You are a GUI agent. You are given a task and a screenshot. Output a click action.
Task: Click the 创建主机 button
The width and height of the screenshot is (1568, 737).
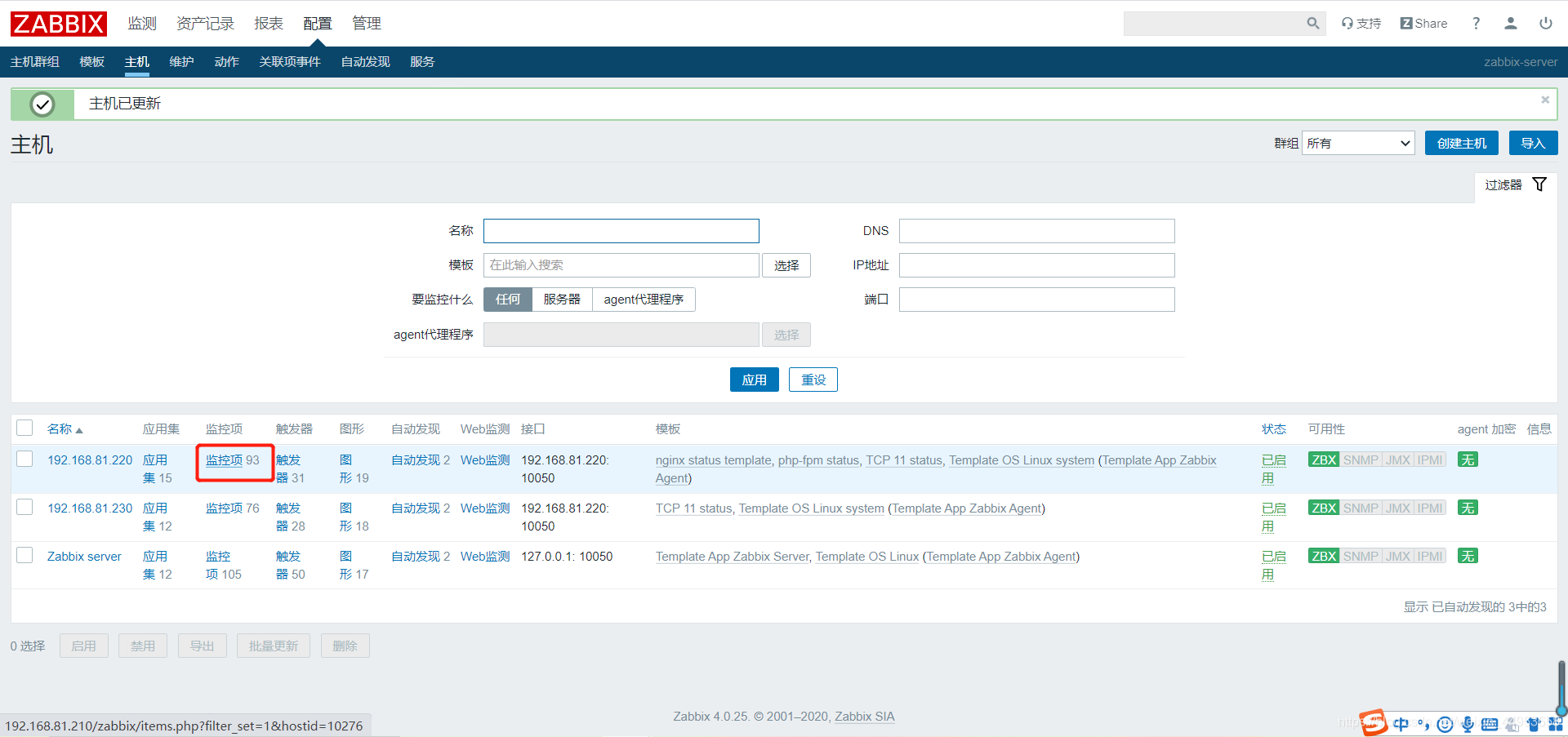(1462, 143)
